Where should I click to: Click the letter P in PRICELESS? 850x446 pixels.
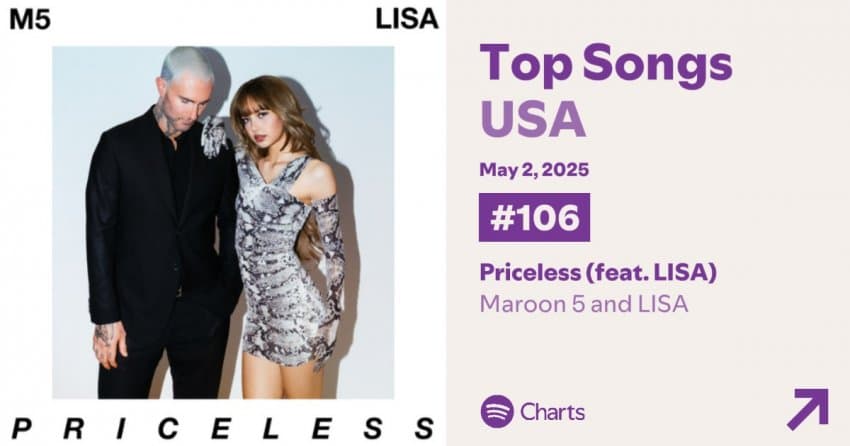[21, 428]
